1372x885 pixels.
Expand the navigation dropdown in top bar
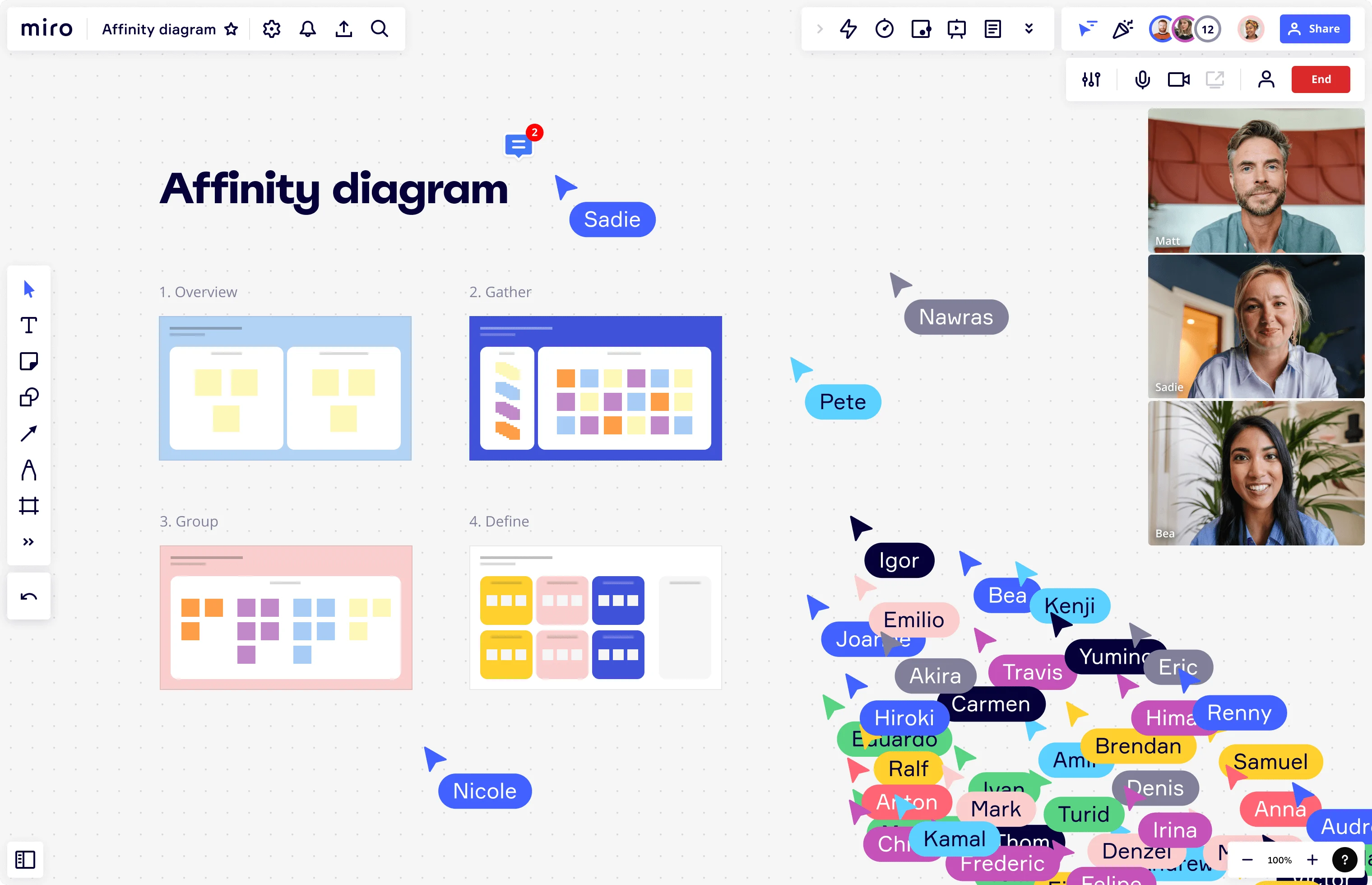(1029, 28)
